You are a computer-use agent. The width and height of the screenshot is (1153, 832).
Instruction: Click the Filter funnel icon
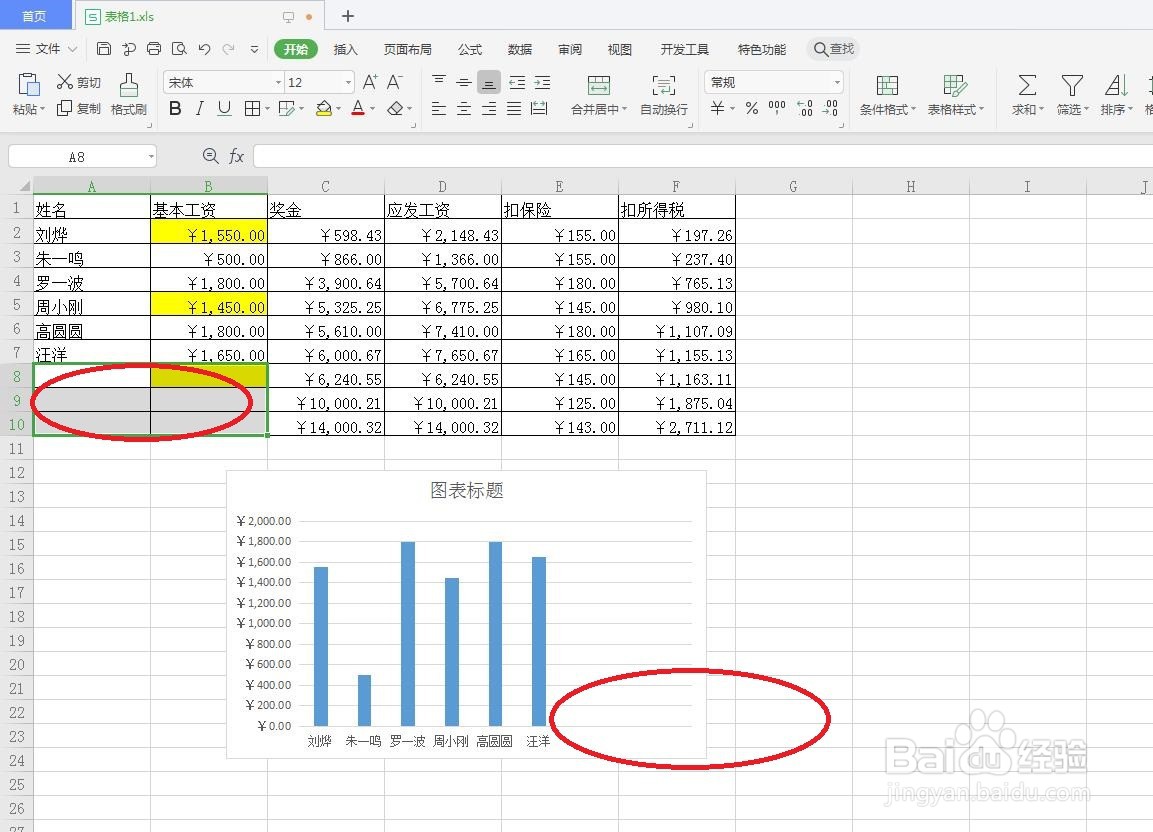pos(1072,85)
